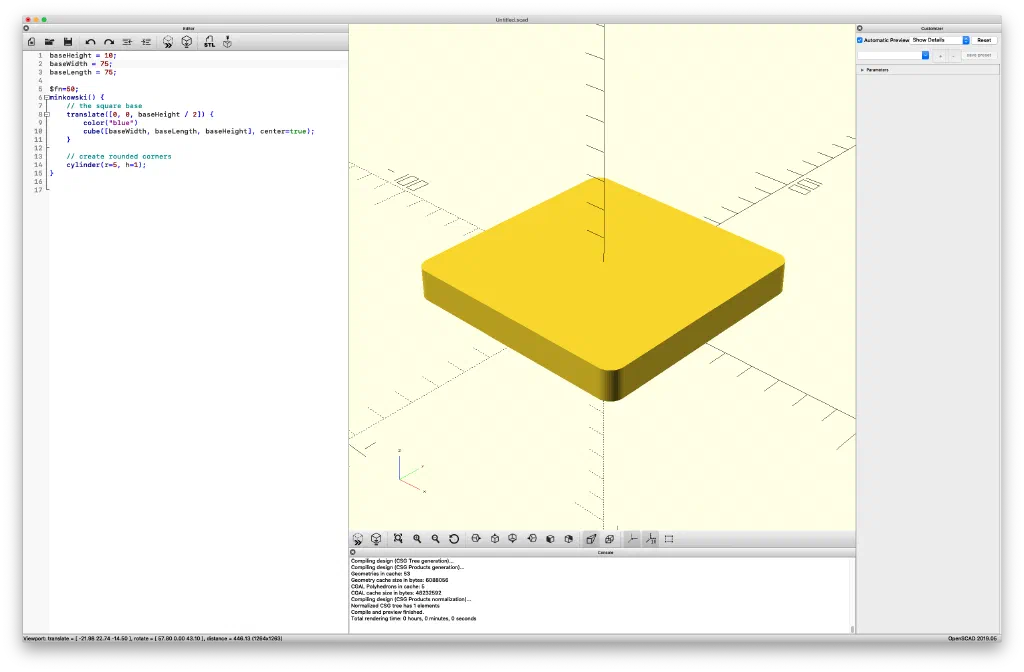
Task: Toggle axes display in viewport
Action: click(x=632, y=539)
